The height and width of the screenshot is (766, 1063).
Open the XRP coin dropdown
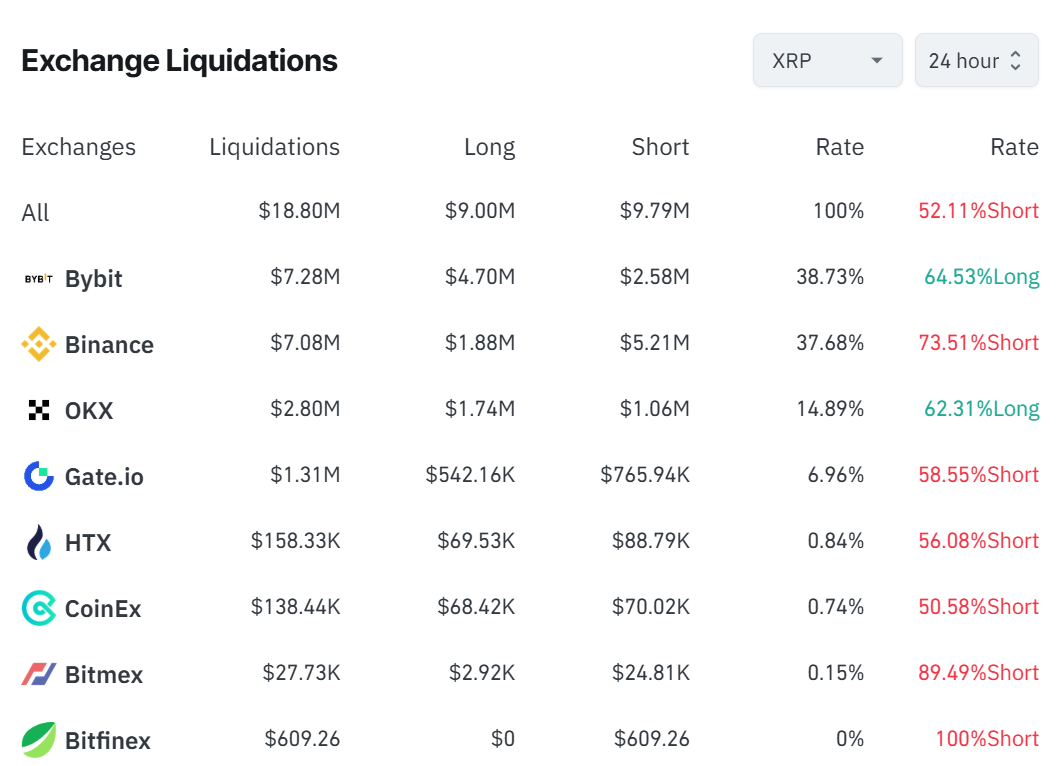click(827, 61)
